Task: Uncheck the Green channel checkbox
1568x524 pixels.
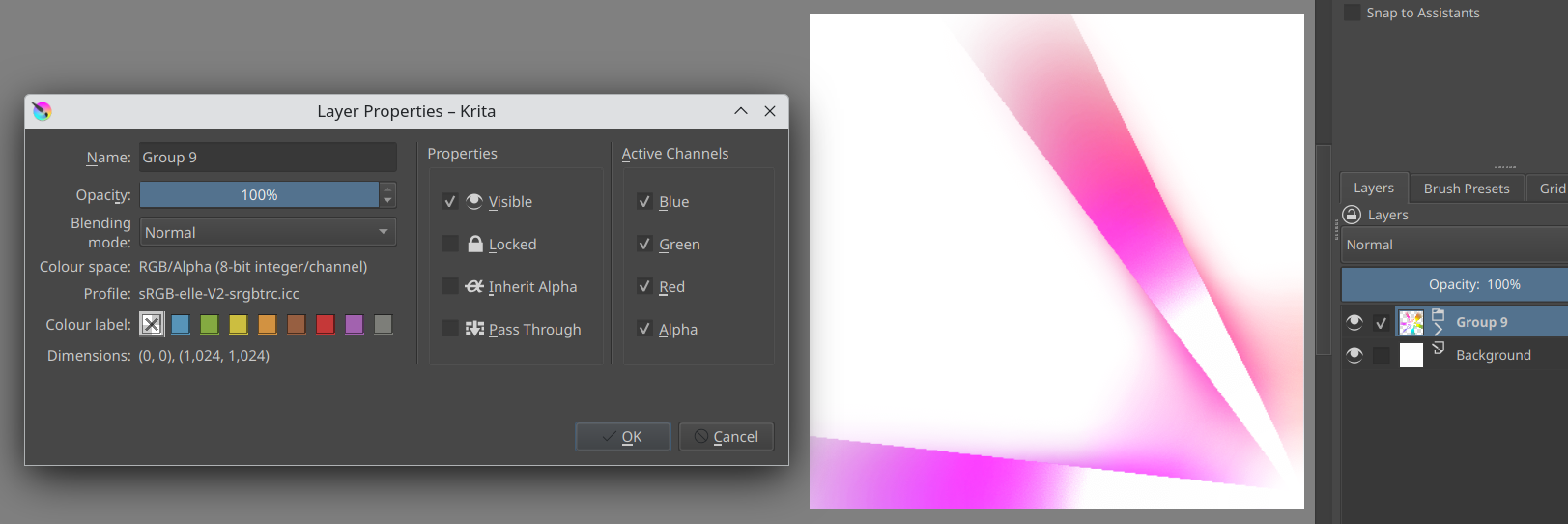Action: point(644,244)
